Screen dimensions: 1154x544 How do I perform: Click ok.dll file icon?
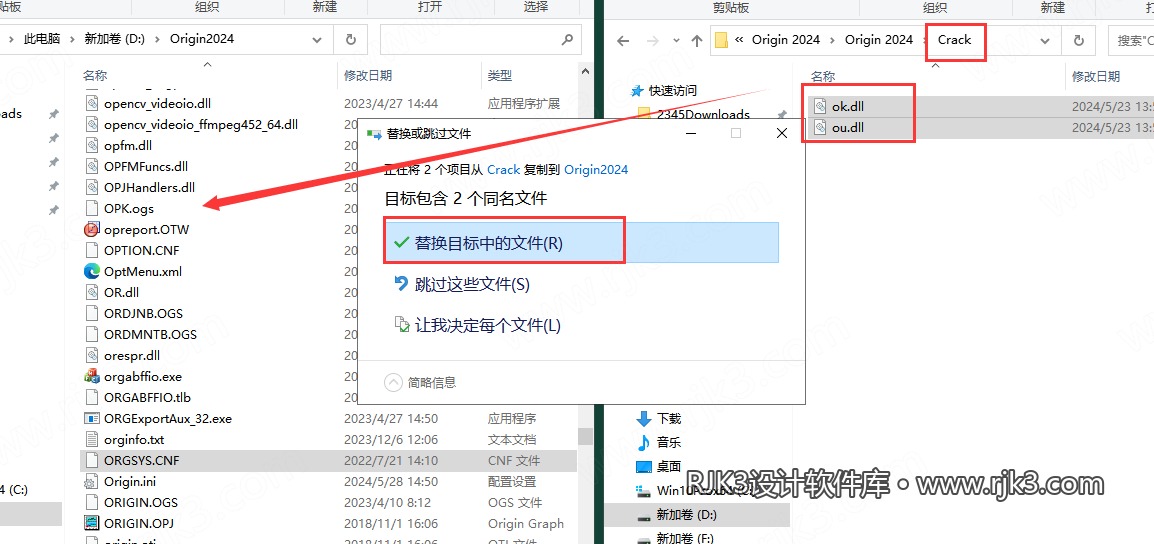pyautogui.click(x=821, y=106)
